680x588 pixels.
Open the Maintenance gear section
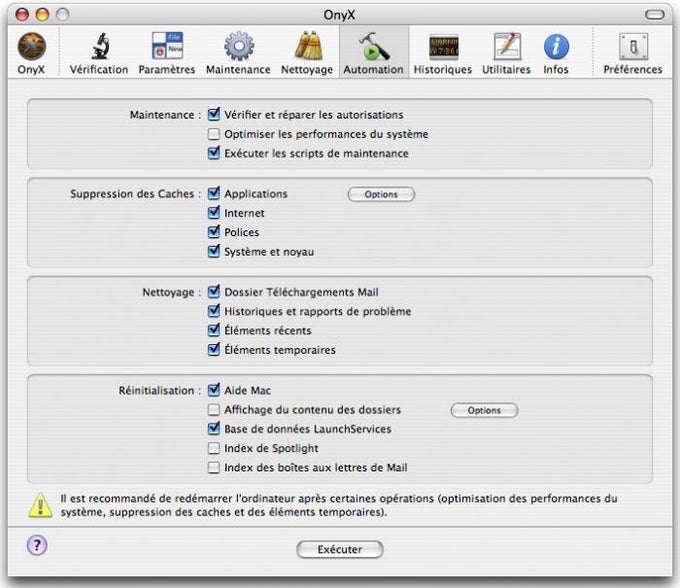[x=238, y=54]
